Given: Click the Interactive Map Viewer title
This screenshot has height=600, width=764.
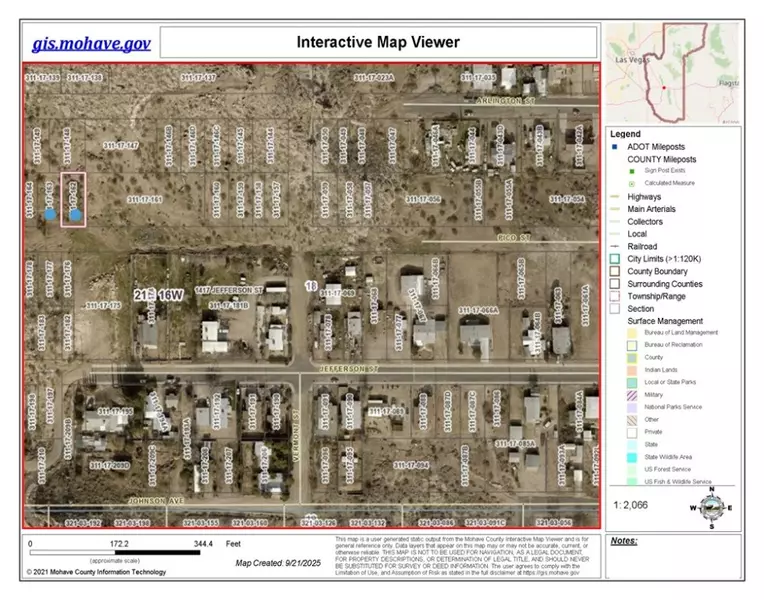Looking at the screenshot, I should (378, 42).
